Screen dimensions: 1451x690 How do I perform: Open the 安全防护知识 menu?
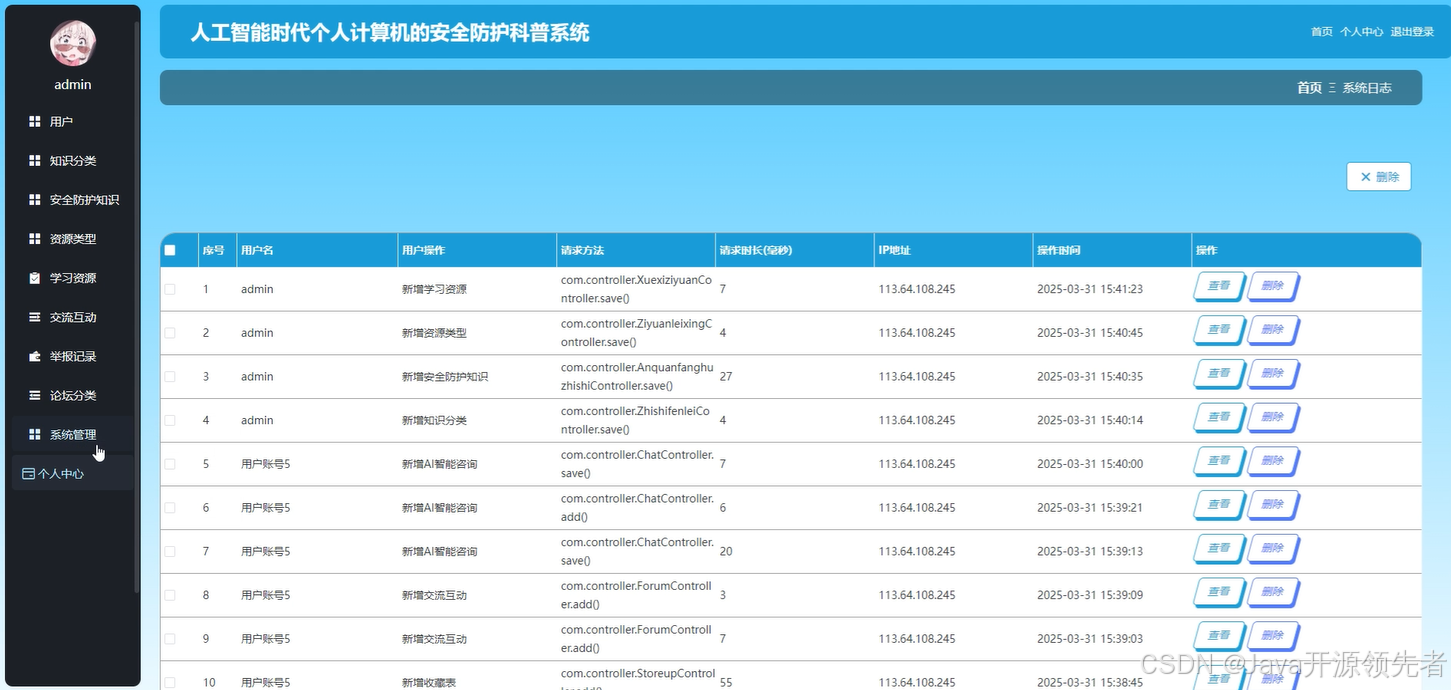[x=72, y=200]
